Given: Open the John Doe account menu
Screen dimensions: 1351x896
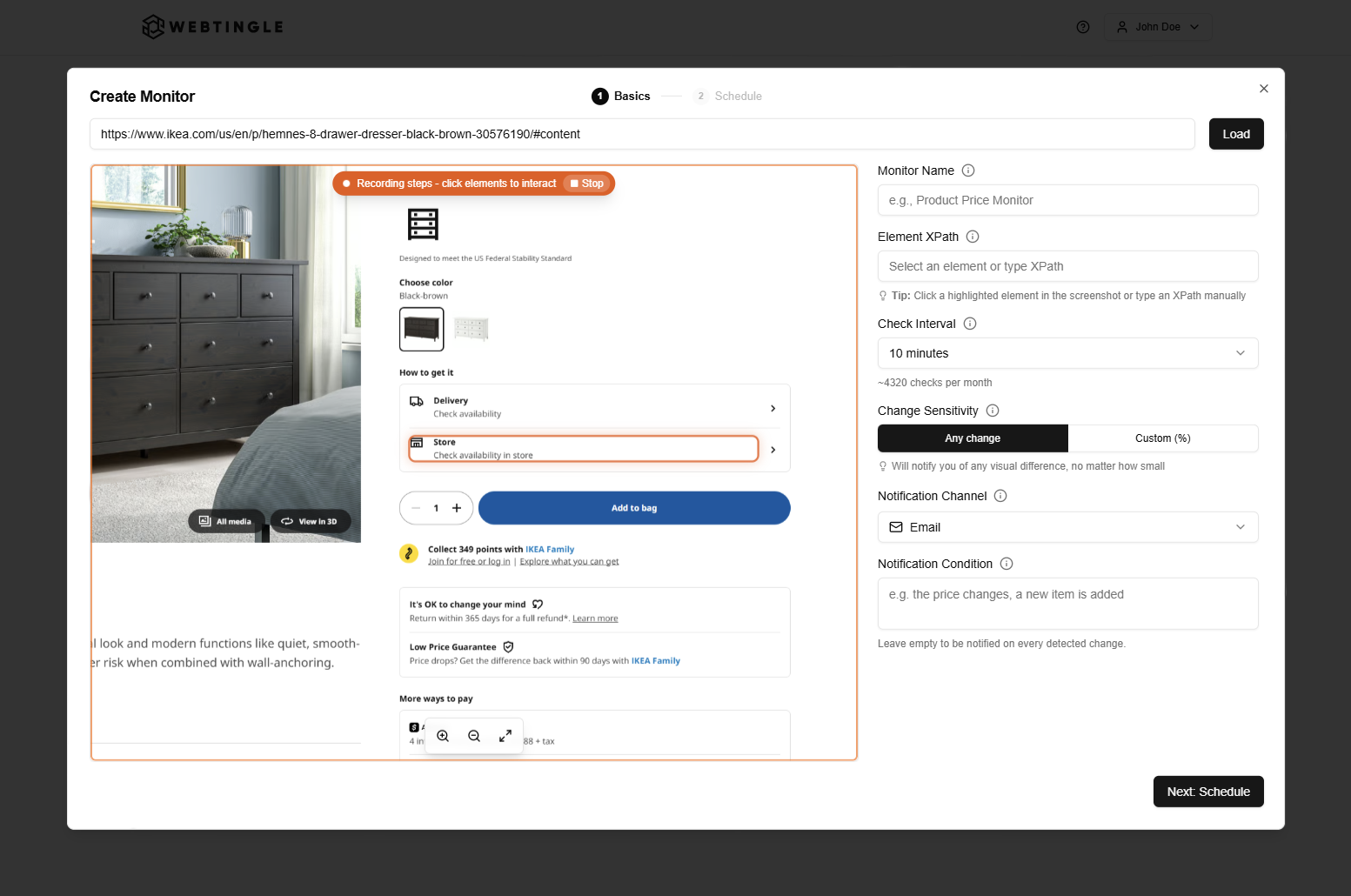Looking at the screenshot, I should tap(1158, 27).
